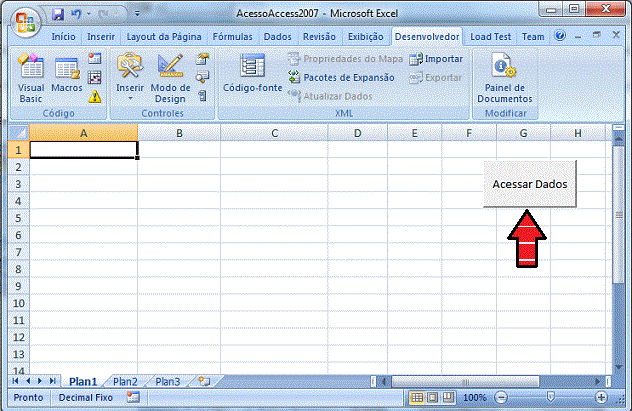Go to last sheet navigation arrow
This screenshot has width=632, height=411.
52,381
